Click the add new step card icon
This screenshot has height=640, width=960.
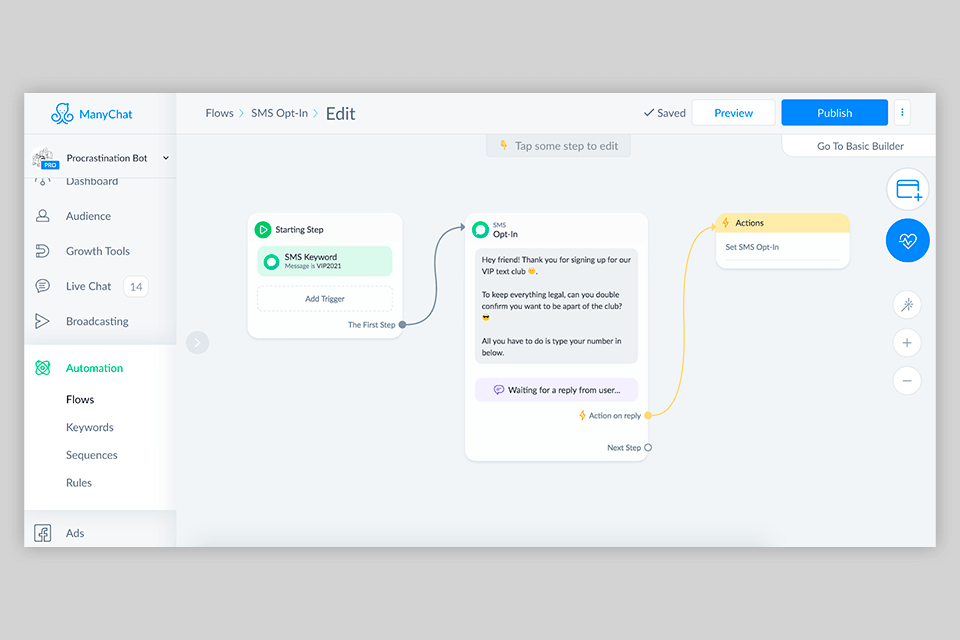point(907,189)
